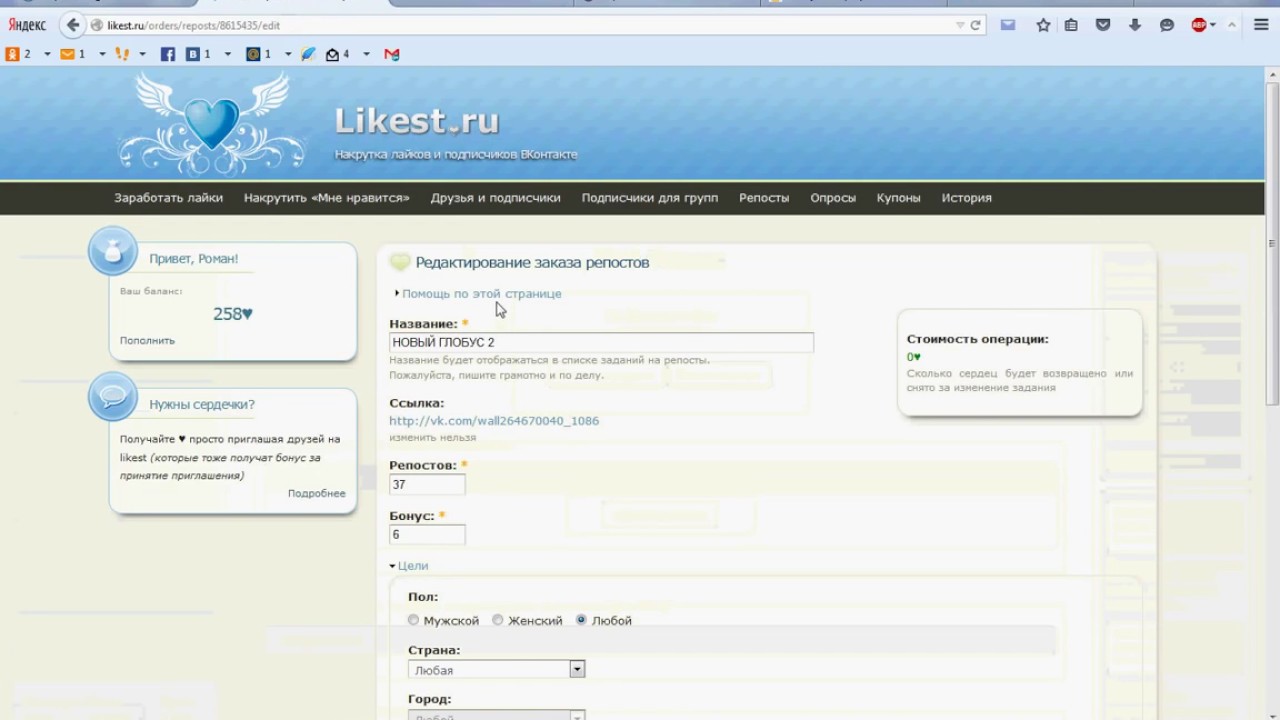Click the chat smiley bubble icon
The width and height of the screenshot is (1280, 720).
click(1167, 25)
